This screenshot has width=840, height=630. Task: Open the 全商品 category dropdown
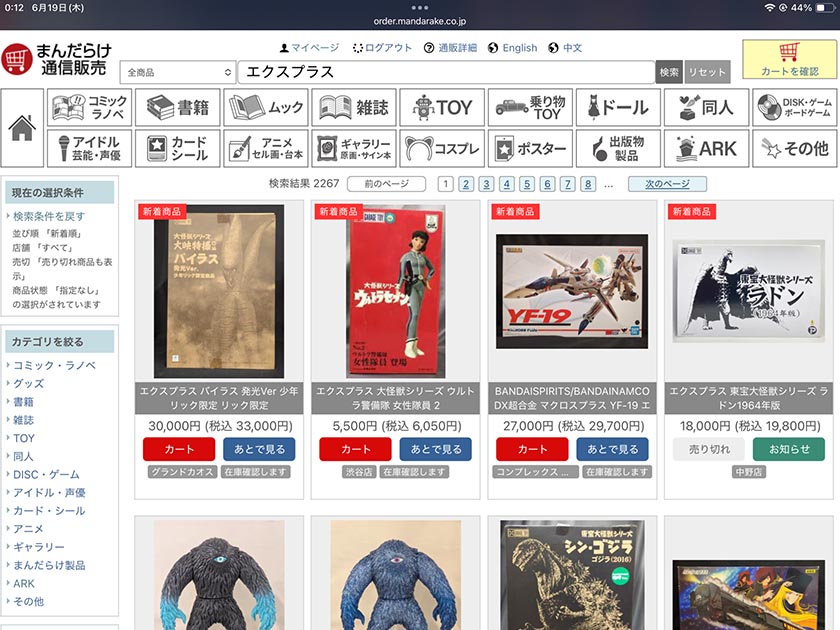tap(178, 72)
